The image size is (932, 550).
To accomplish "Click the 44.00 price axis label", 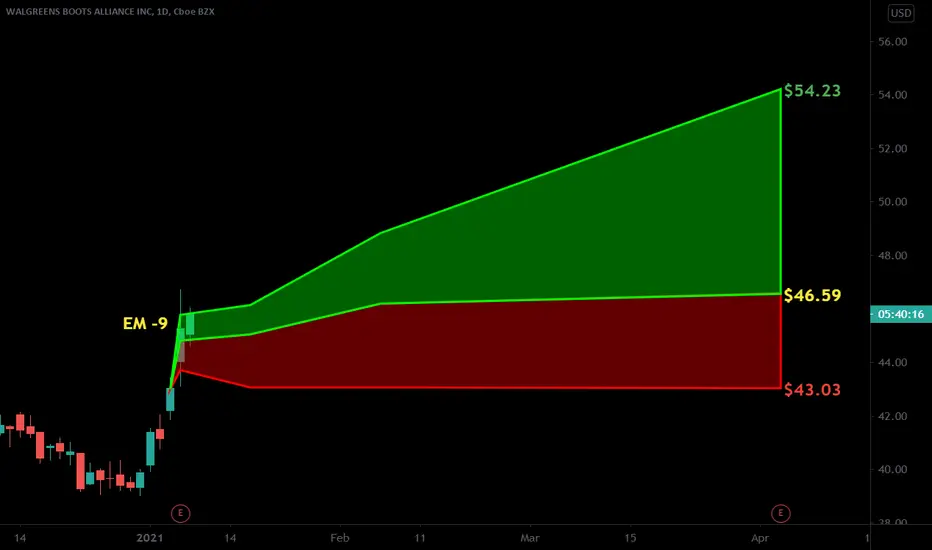I will pos(893,363).
